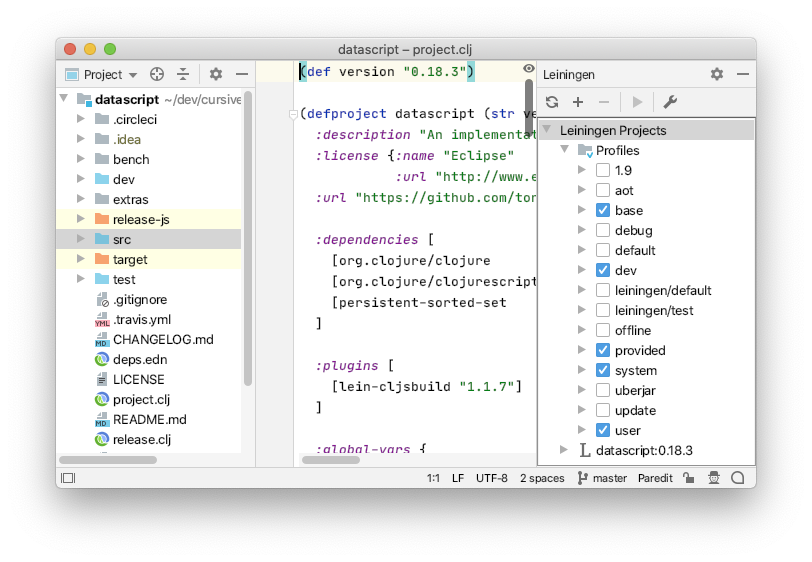Screen dimensions: 812x562
Task: Expand the src folder
Action: 81,239
